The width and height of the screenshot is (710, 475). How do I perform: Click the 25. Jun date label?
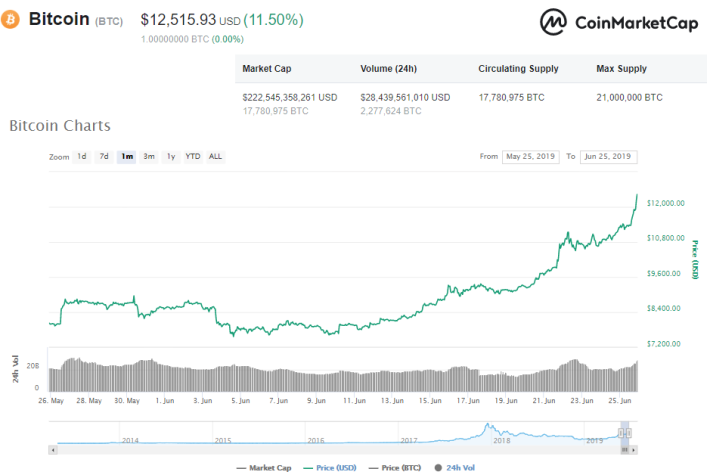pos(620,401)
